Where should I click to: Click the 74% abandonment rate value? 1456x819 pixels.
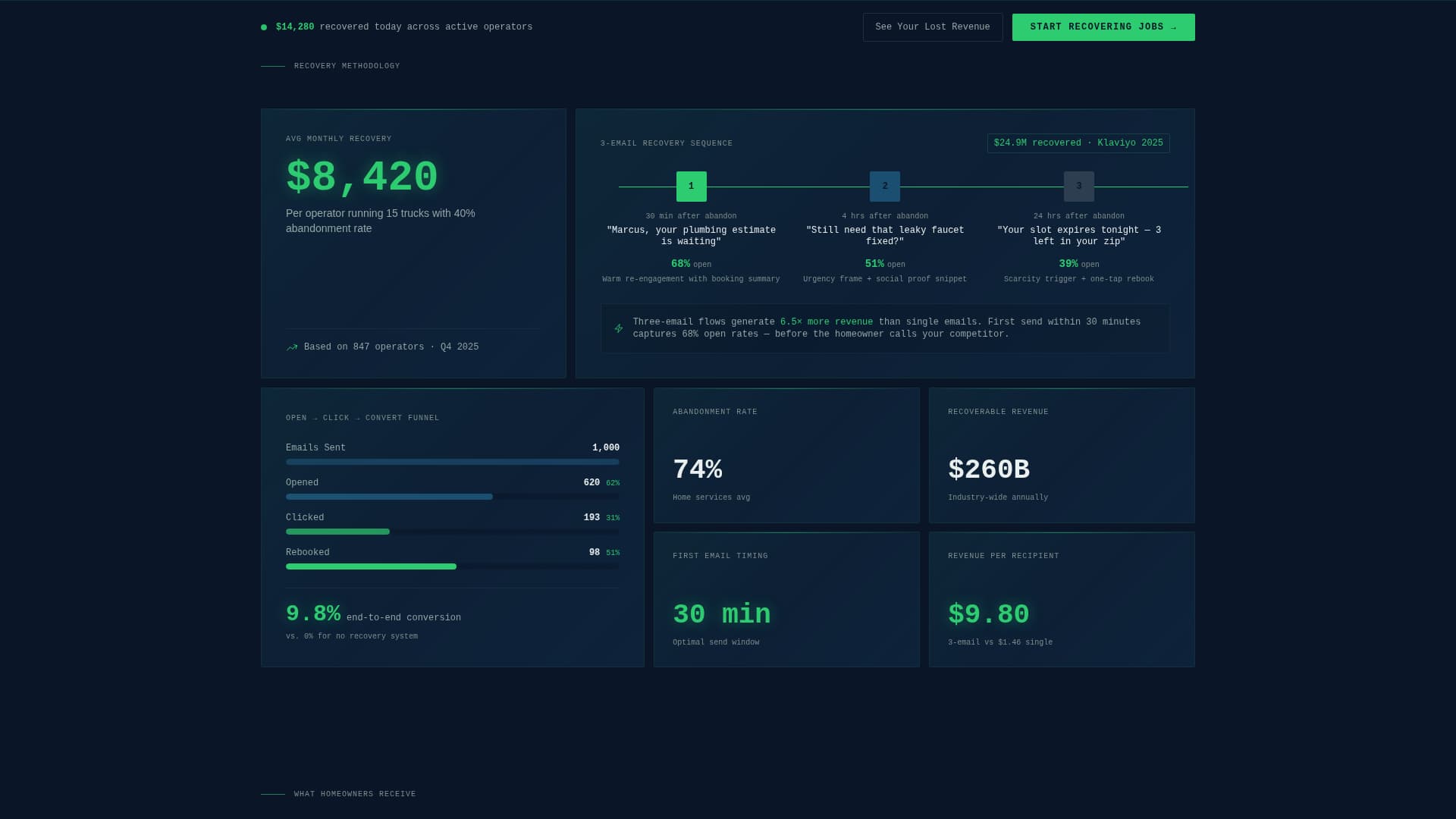click(698, 469)
